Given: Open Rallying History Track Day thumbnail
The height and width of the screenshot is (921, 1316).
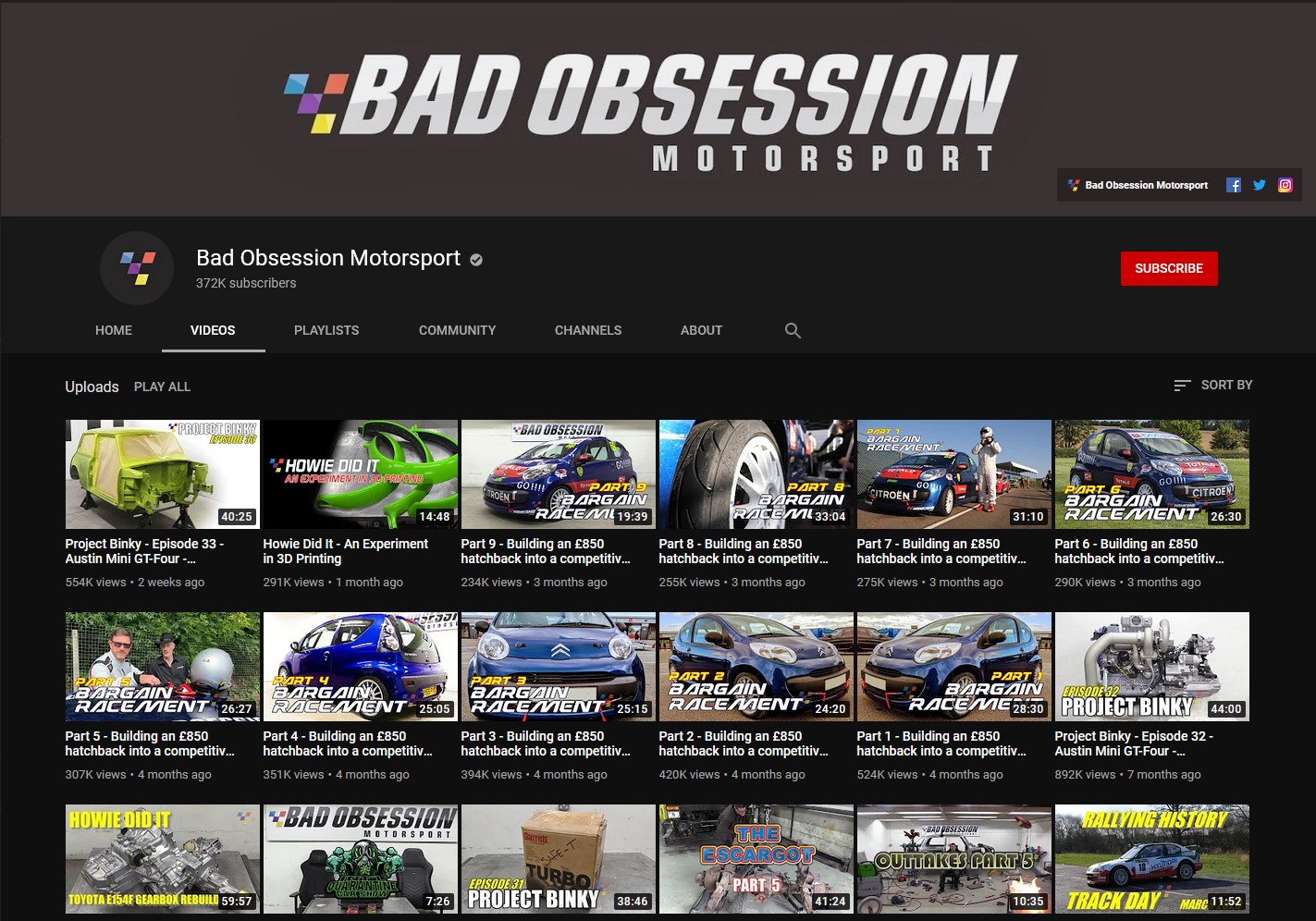Looking at the screenshot, I should click(x=1151, y=859).
